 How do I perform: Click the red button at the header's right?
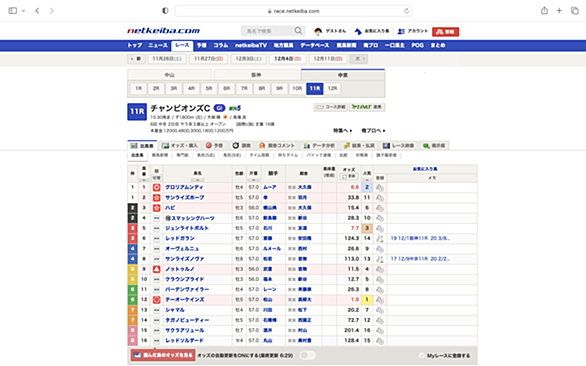[x=445, y=32]
